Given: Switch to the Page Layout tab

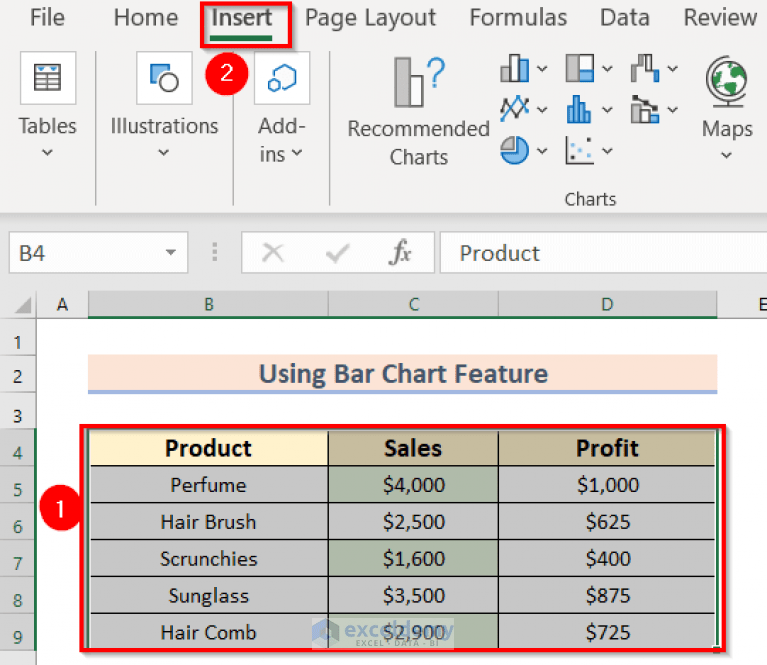Looking at the screenshot, I should [370, 18].
